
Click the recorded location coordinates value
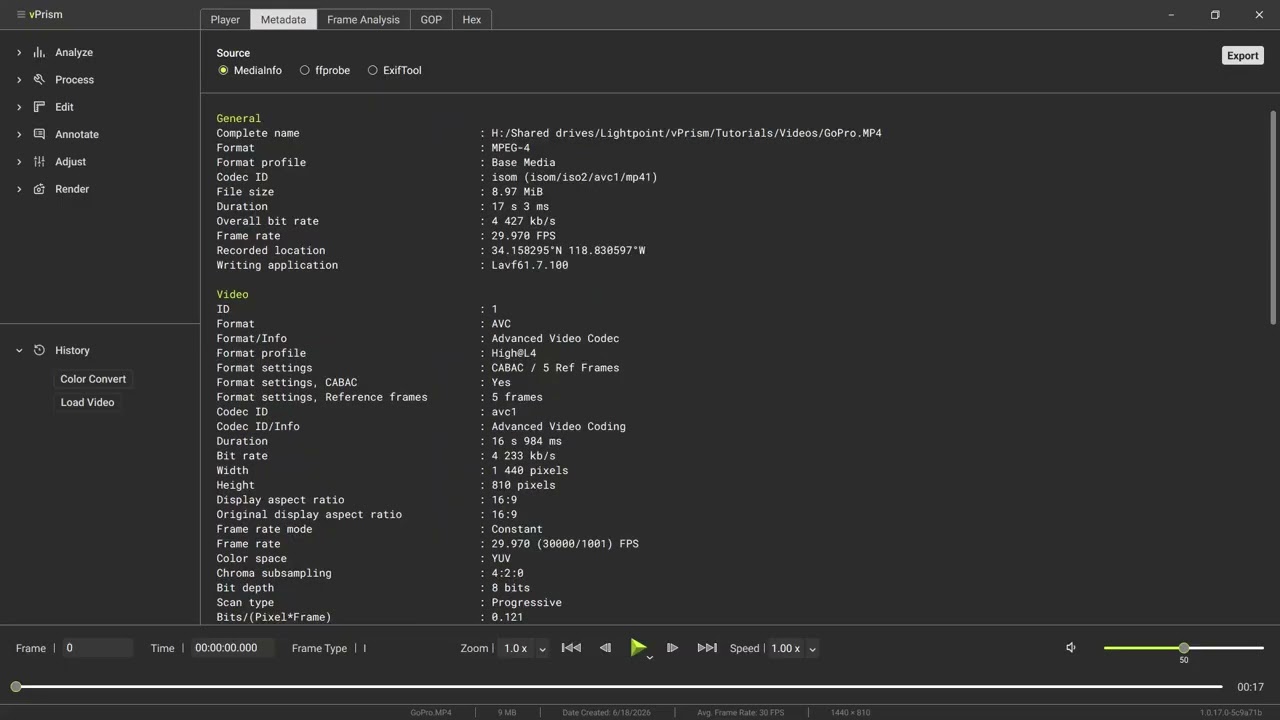(568, 250)
